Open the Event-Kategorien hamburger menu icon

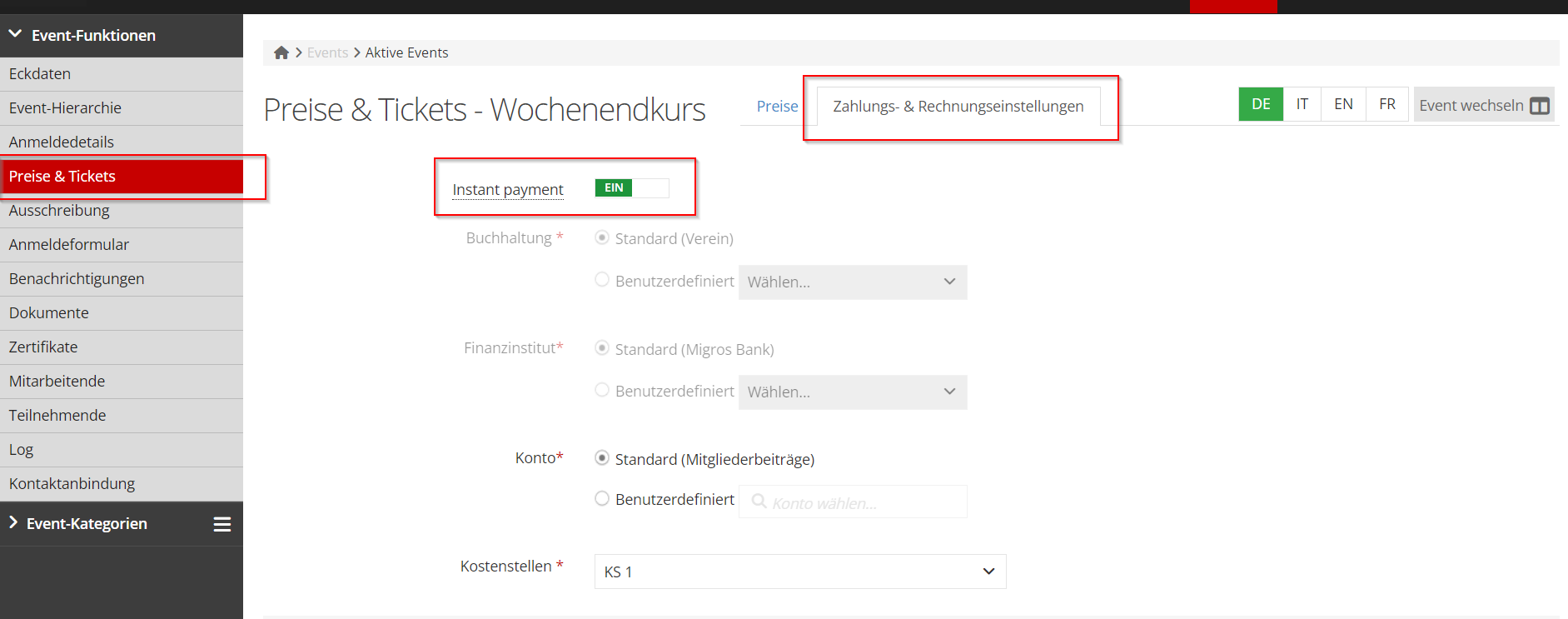[x=222, y=524]
